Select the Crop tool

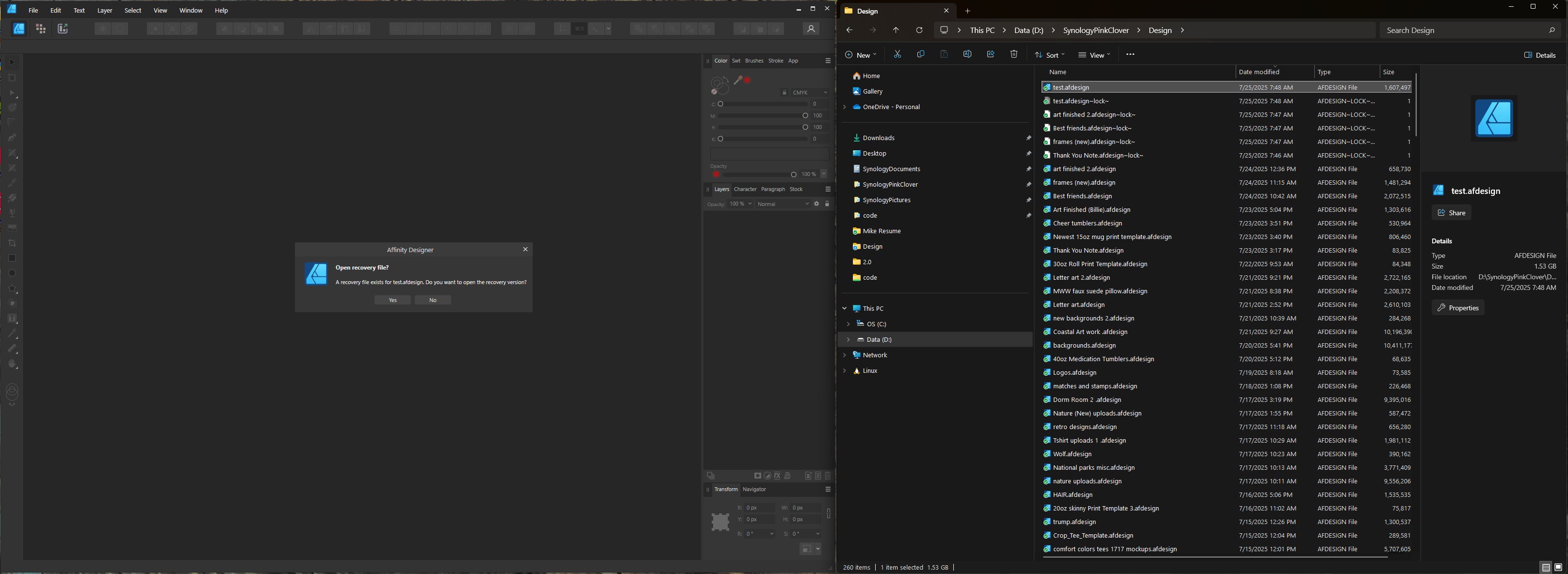(x=12, y=243)
